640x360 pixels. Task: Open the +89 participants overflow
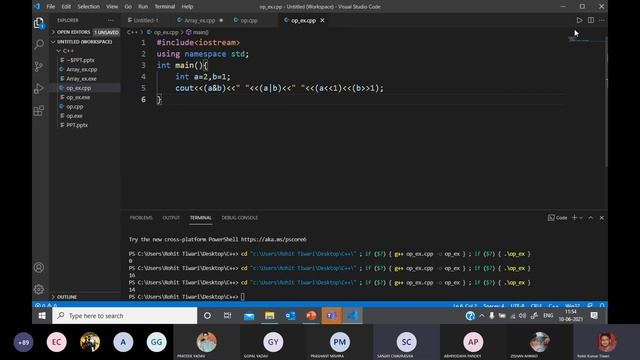click(24, 342)
